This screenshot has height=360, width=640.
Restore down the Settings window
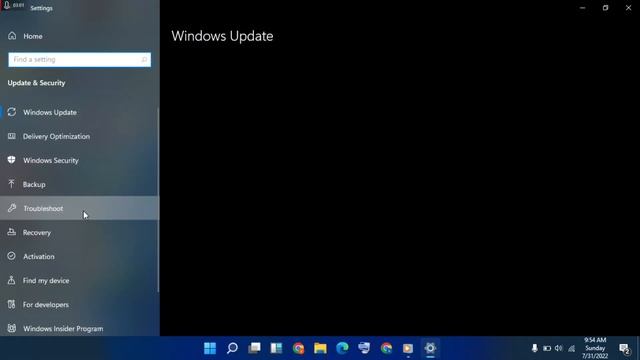pos(605,8)
